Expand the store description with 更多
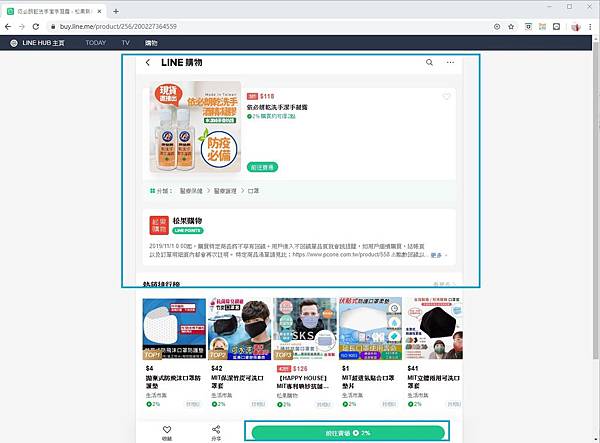Image resolution: width=600 pixels, height=443 pixels. pos(437,255)
